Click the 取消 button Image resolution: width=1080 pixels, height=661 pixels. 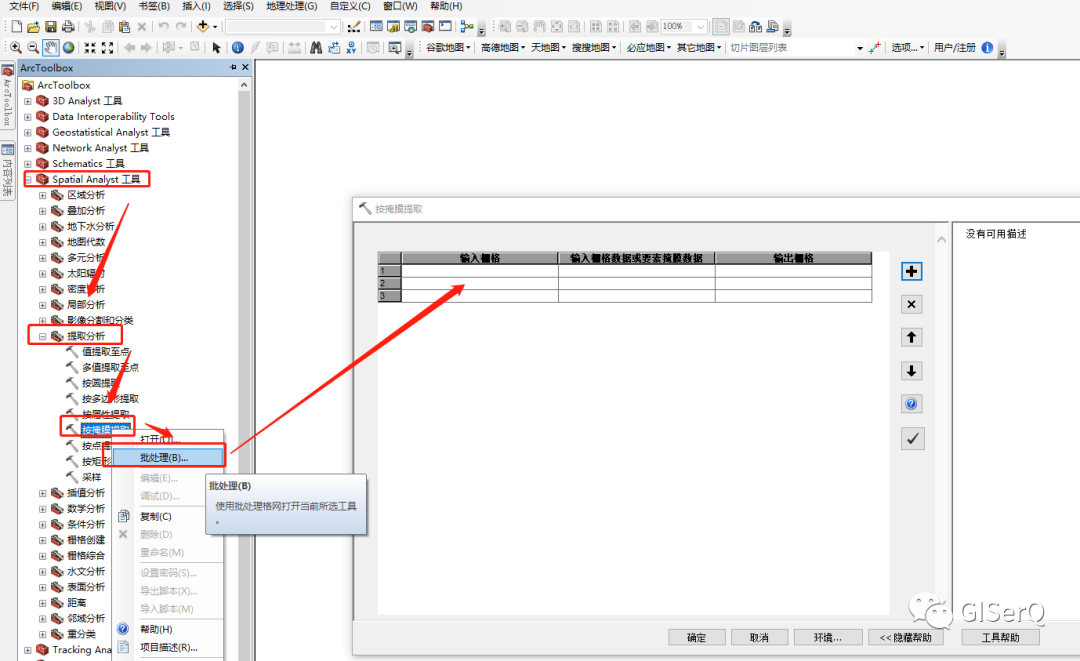pos(759,638)
